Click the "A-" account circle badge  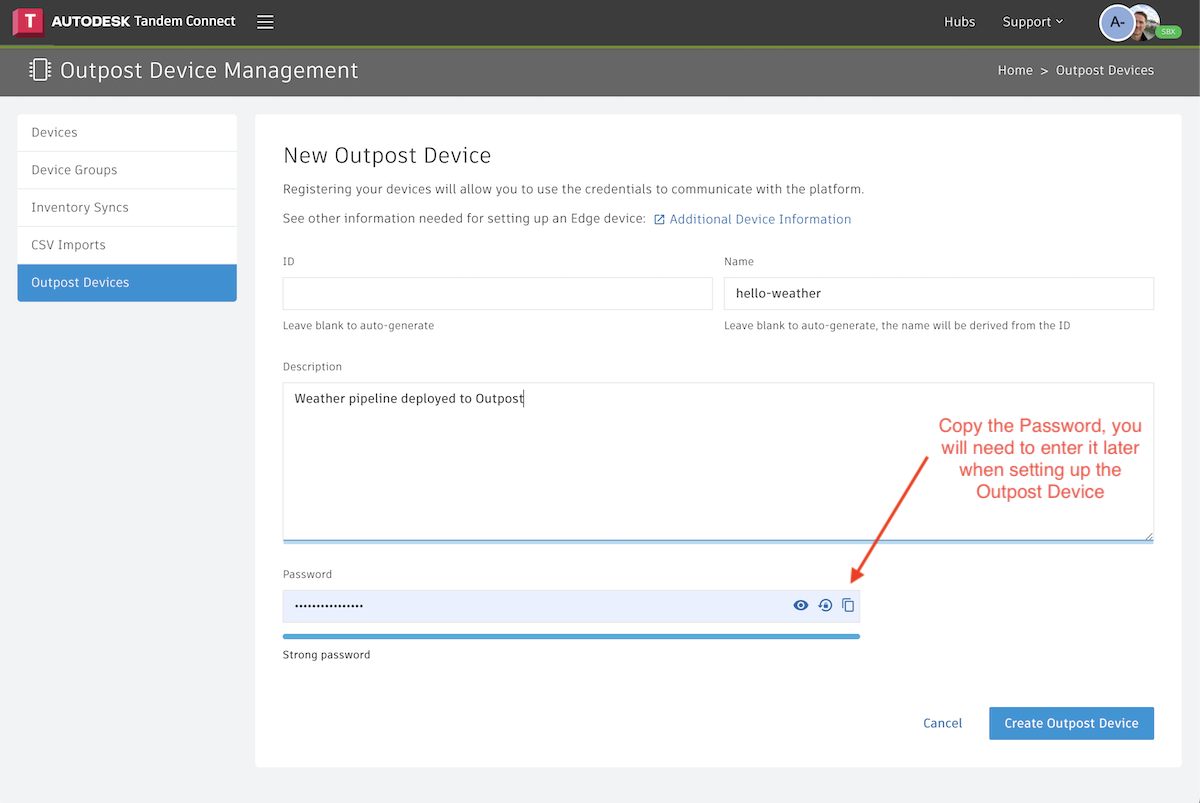[1117, 22]
